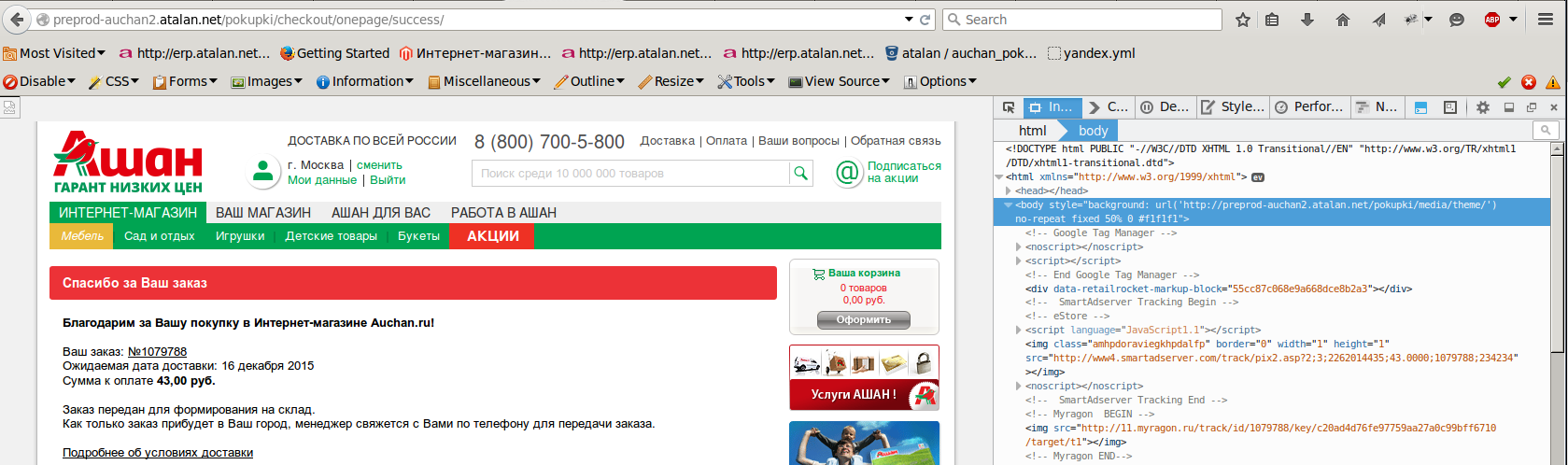Click the Ашан logo
This screenshot has width=1568, height=465.
(127, 162)
